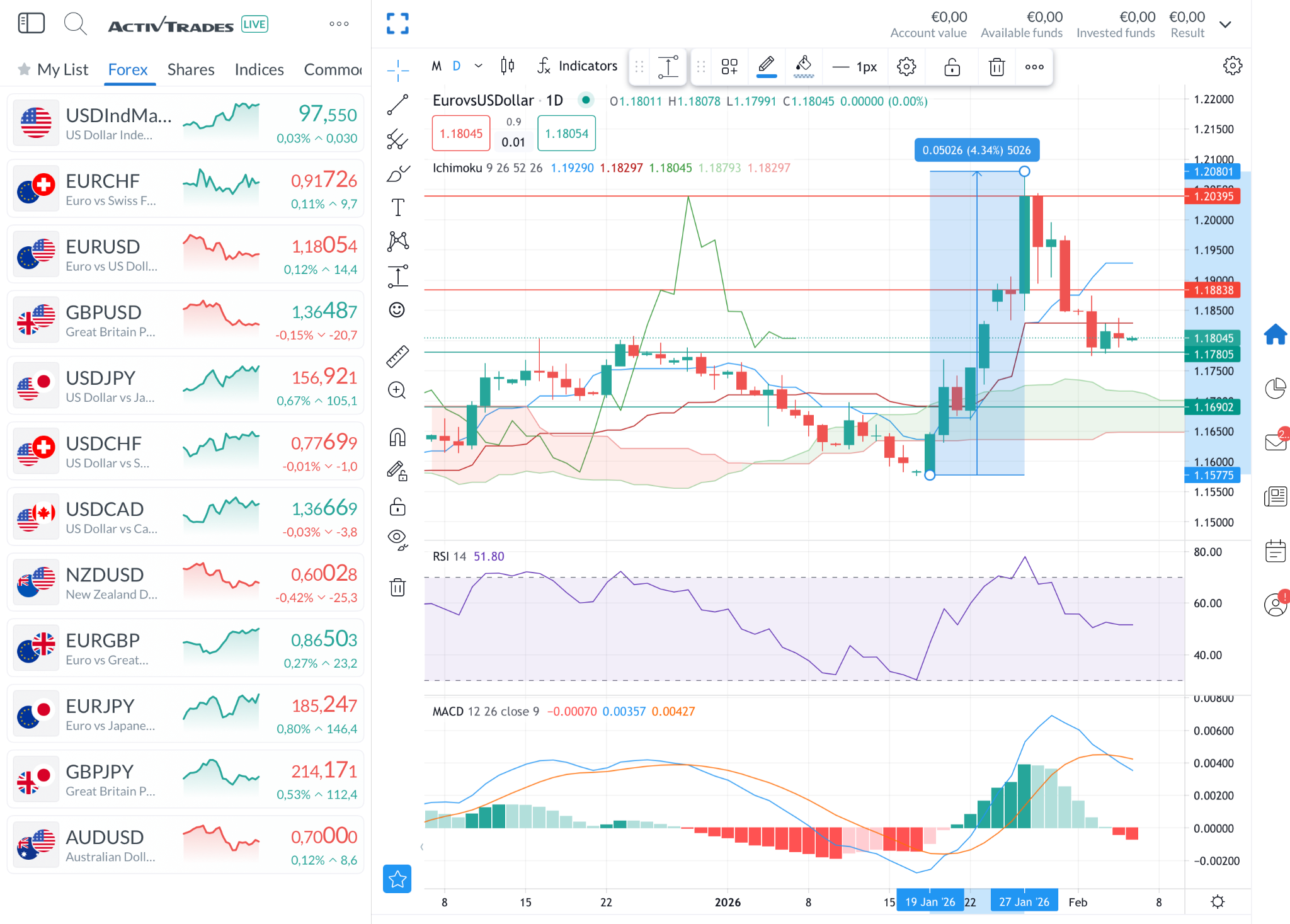Select the M monthly timeframe
This screenshot has height=924, width=1290.
pos(437,66)
